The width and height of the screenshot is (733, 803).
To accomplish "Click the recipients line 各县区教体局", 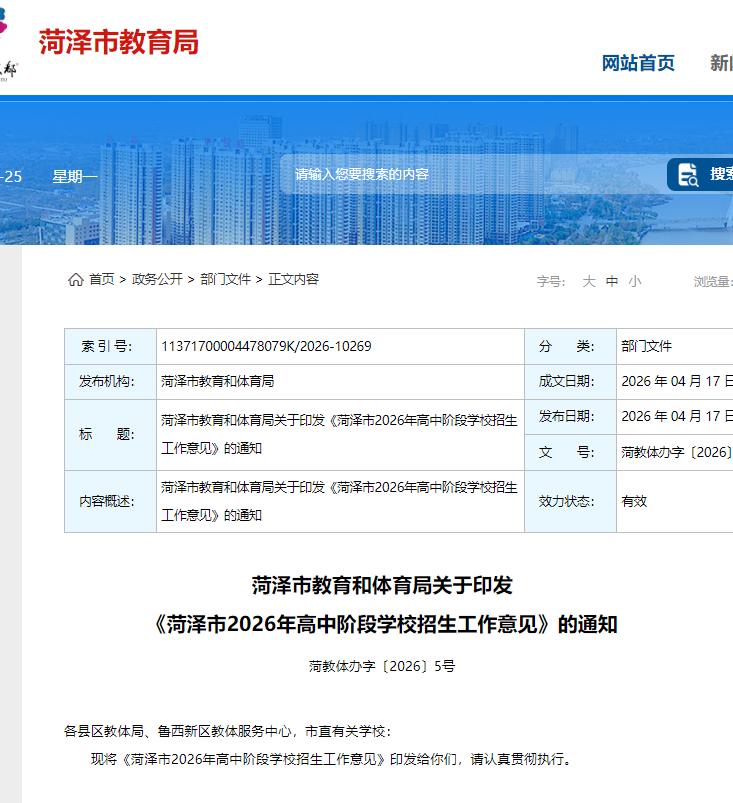I will pos(227,731).
